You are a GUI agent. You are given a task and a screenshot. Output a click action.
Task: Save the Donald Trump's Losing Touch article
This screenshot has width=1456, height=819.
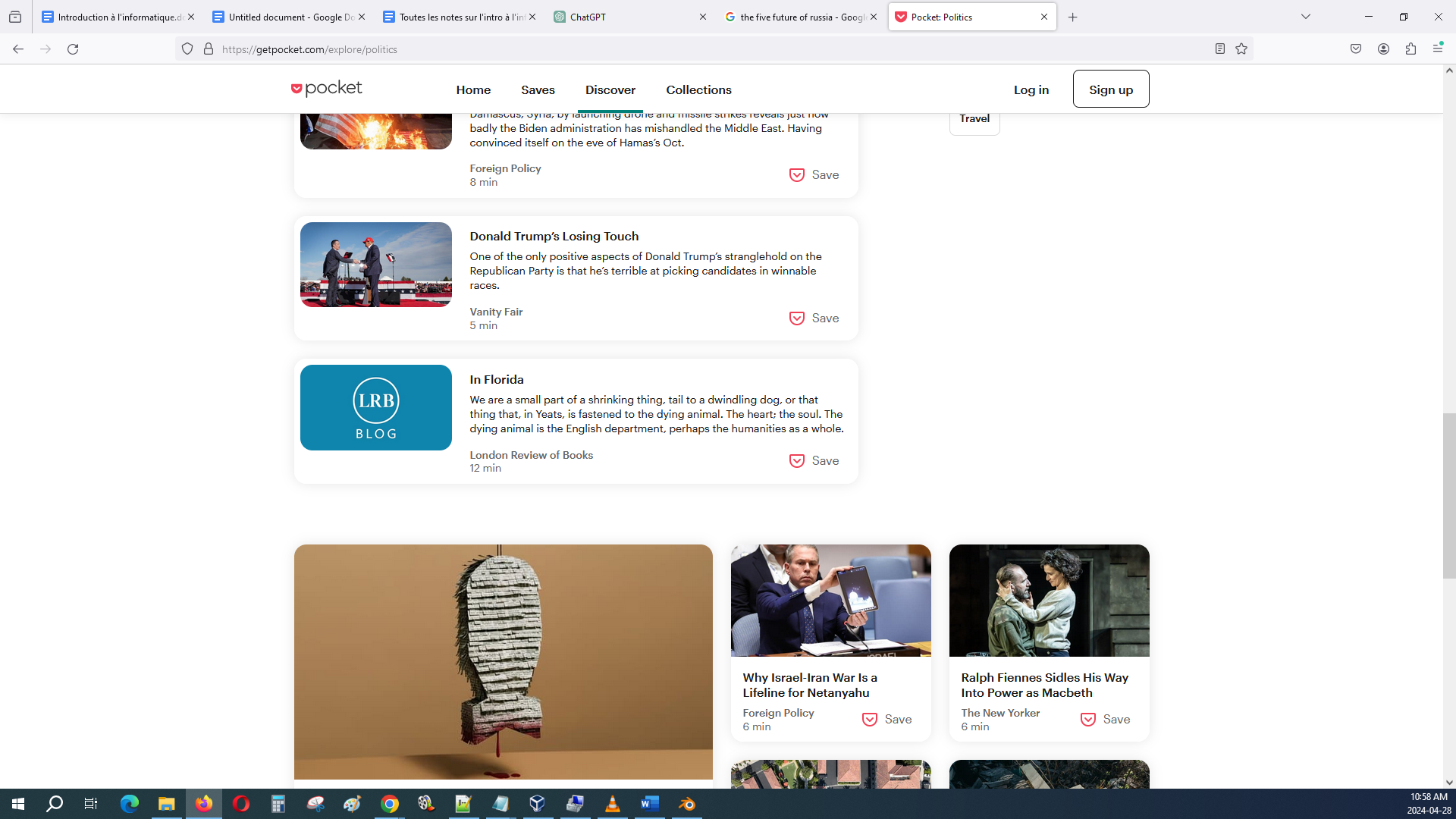(814, 318)
